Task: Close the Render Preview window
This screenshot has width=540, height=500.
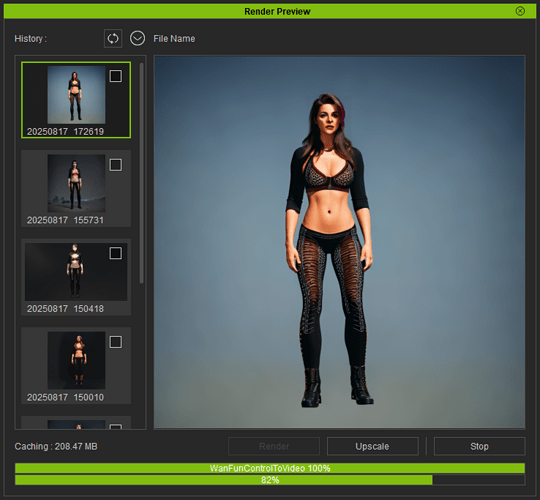Action: [520, 11]
